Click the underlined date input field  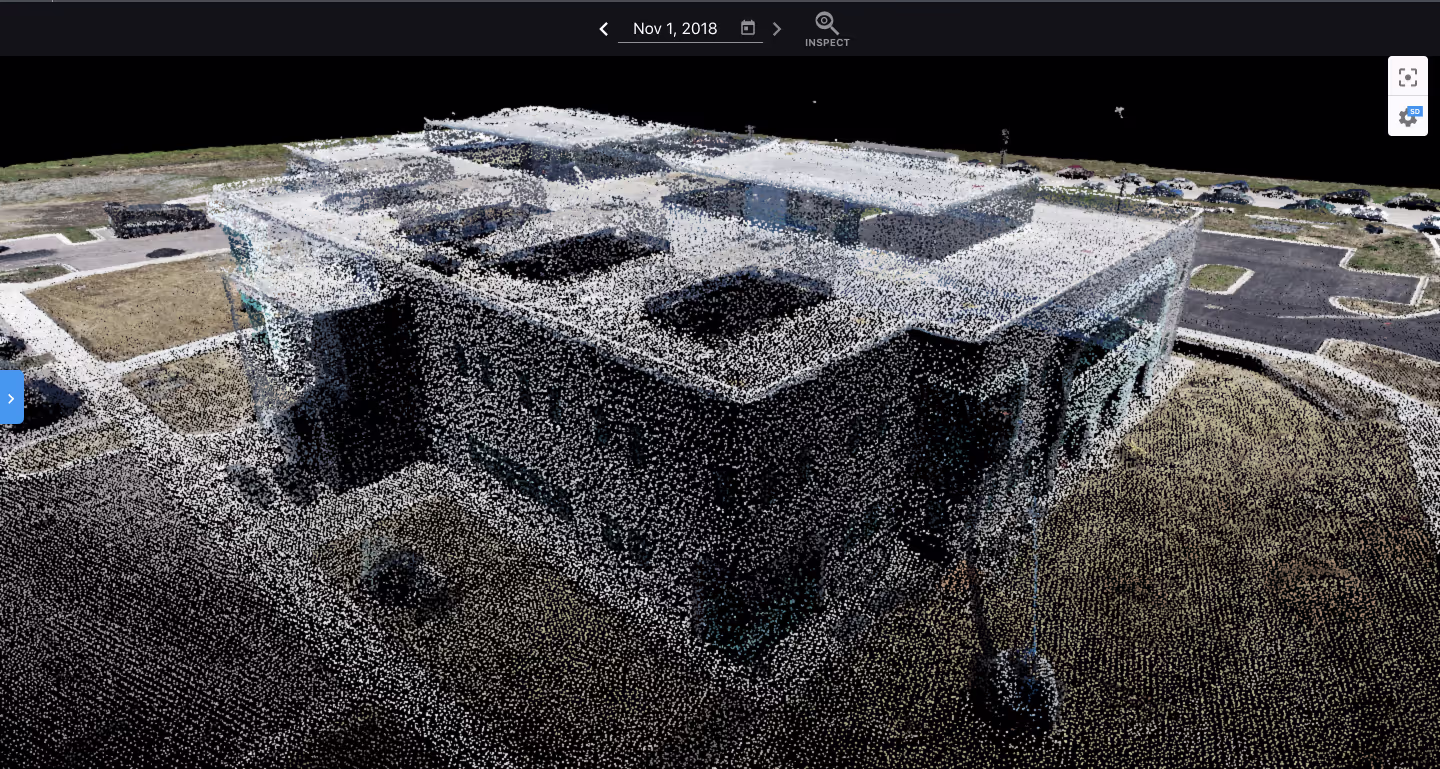pos(675,29)
